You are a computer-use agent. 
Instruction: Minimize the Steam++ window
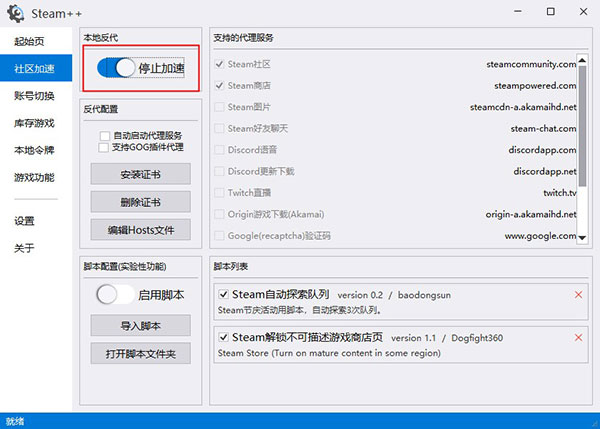click(x=518, y=12)
